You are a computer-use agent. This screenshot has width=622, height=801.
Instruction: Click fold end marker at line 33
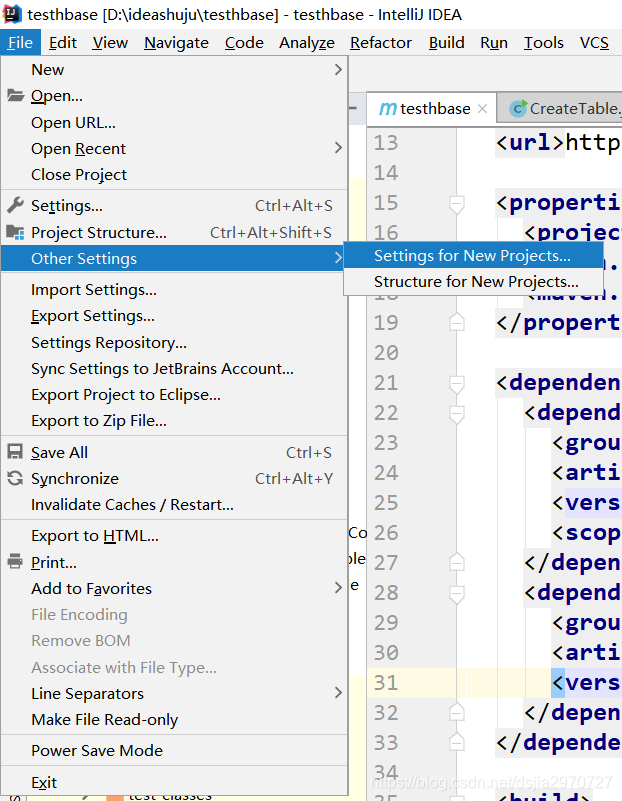[x=457, y=742]
